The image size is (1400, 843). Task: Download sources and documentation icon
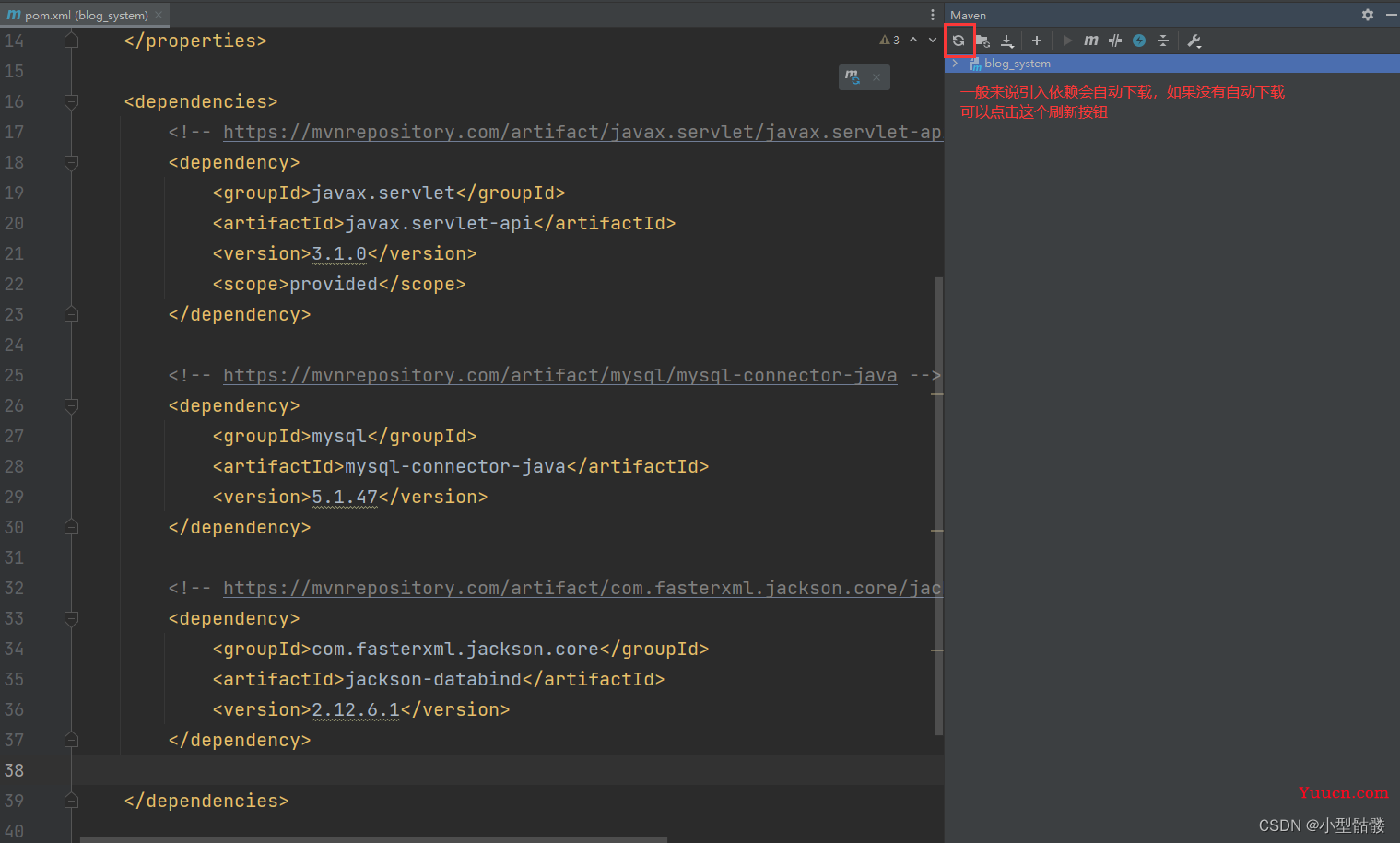click(x=1007, y=41)
